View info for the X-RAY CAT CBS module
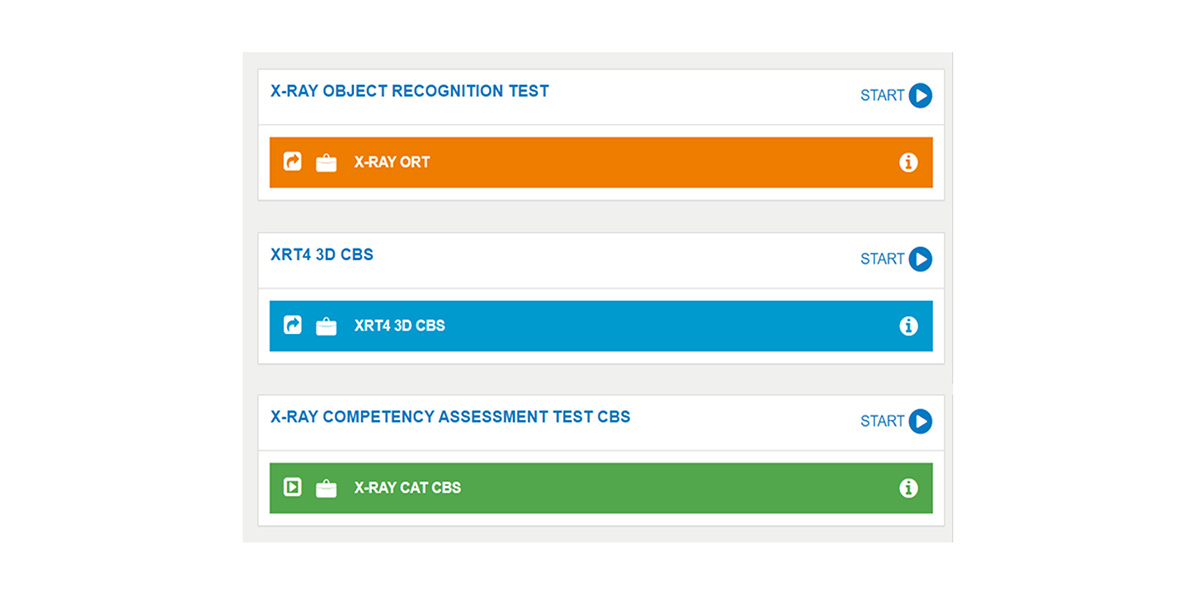Image resolution: width=1200 pixels, height=600 pixels. [908, 488]
